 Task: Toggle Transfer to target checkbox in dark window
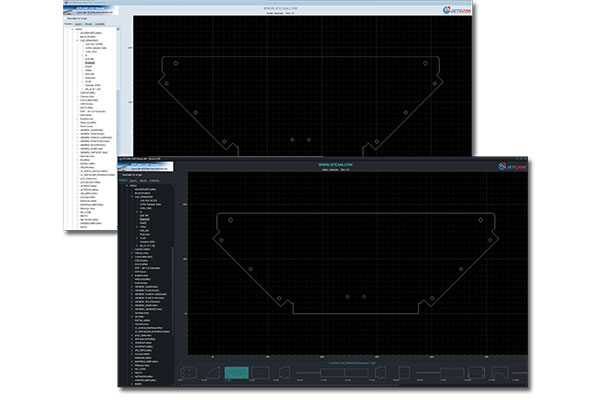pos(121,175)
